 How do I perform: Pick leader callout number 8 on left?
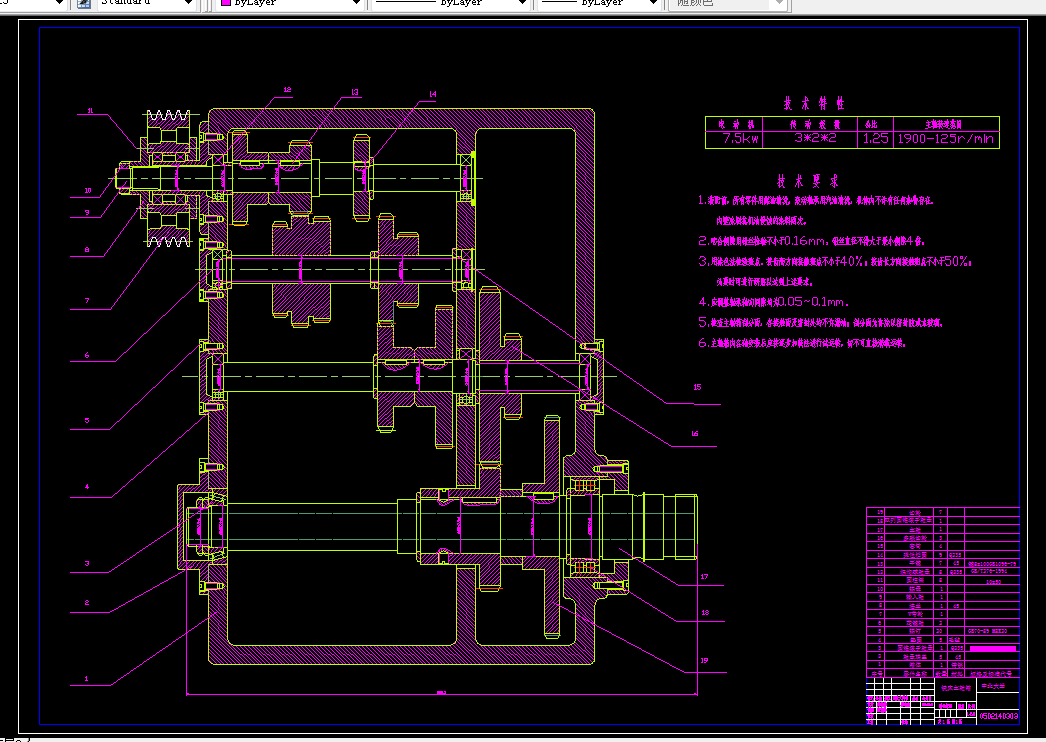[x=87, y=250]
